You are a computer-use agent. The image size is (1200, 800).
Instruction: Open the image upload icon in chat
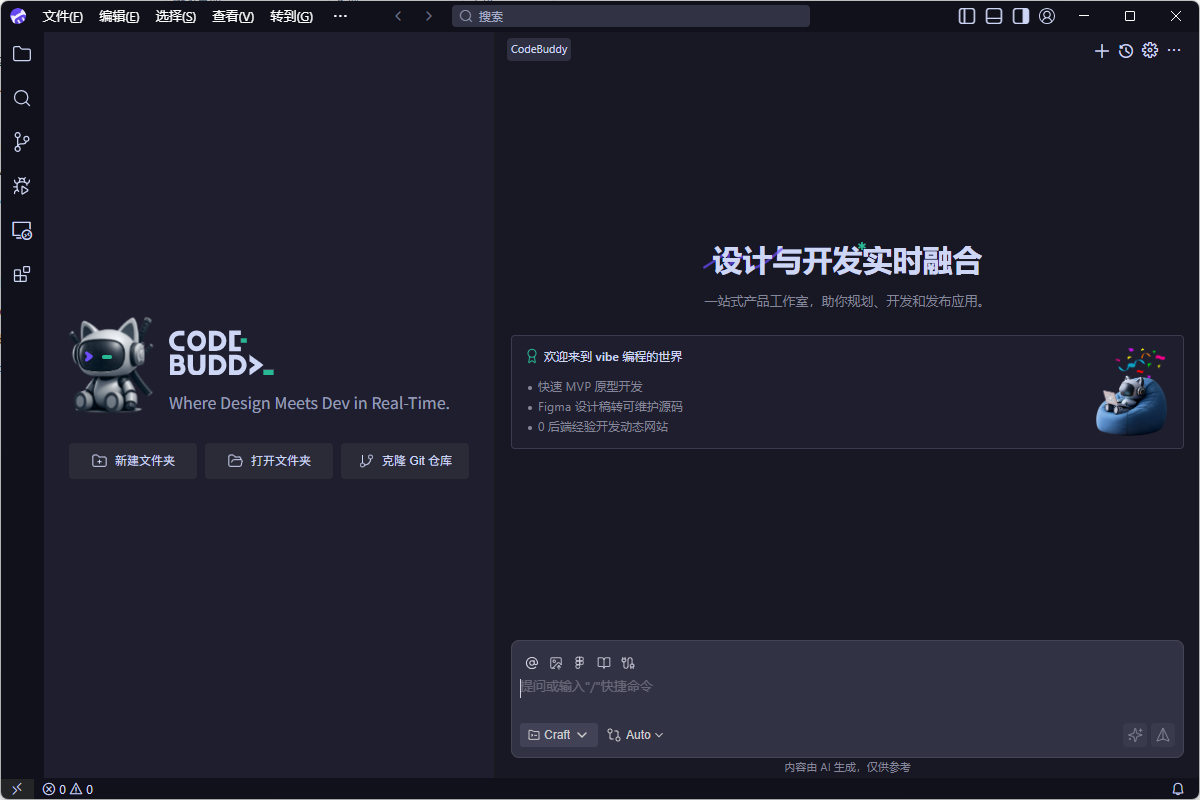click(555, 662)
